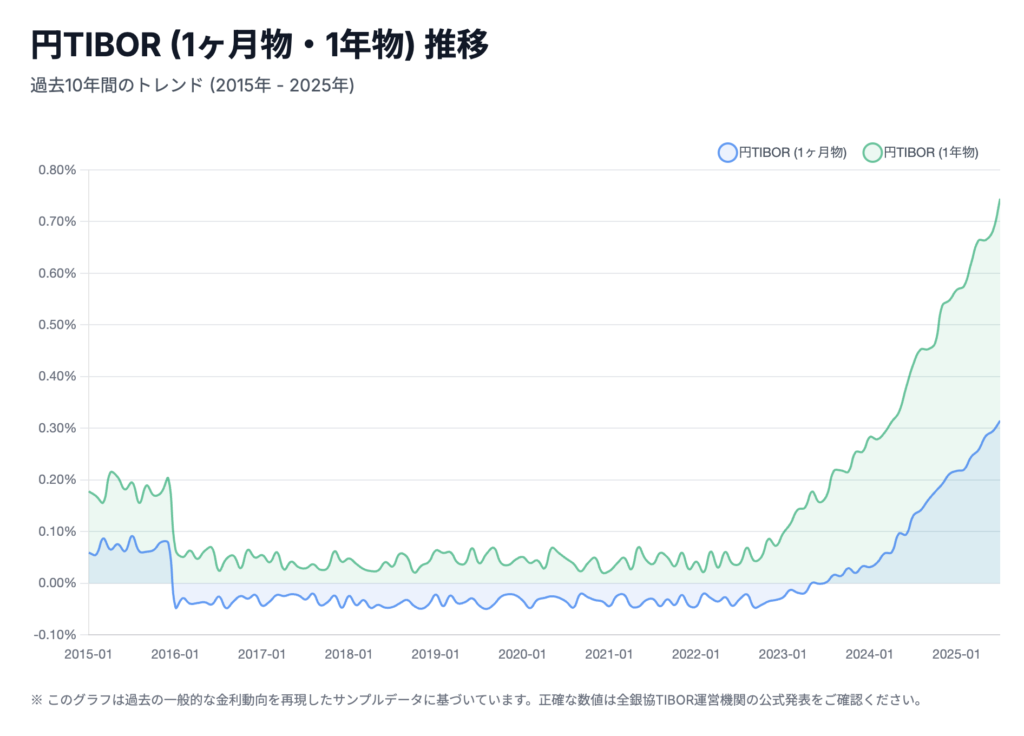1024x736 pixels.
Task: Click the 0.00% y-axis label
Action: (57, 583)
